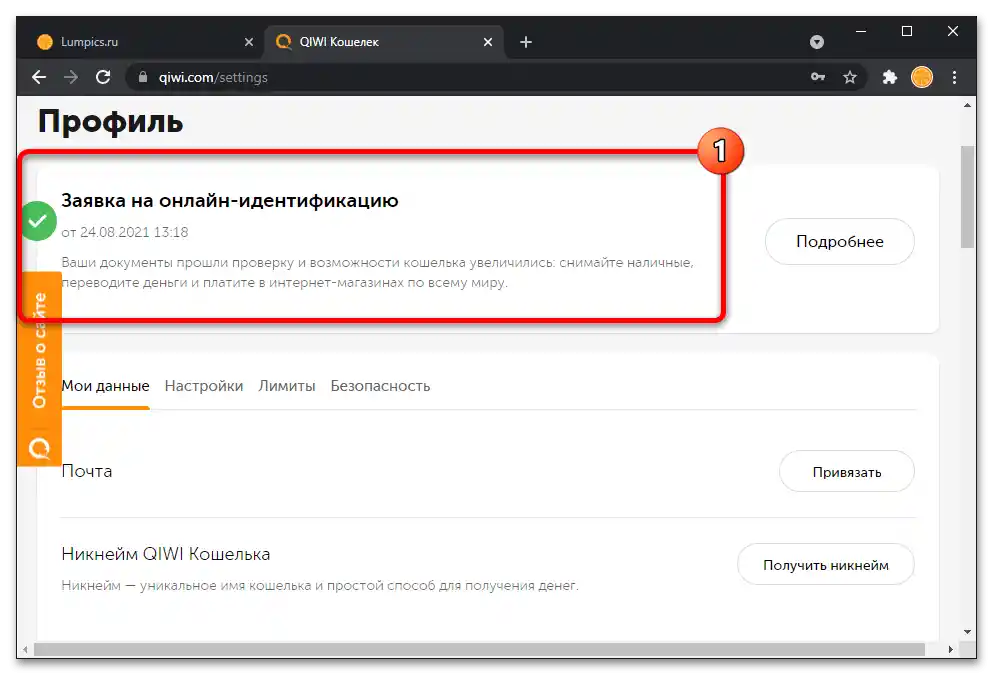This screenshot has width=993, height=675.
Task: Maximize the browser window
Action: (907, 31)
